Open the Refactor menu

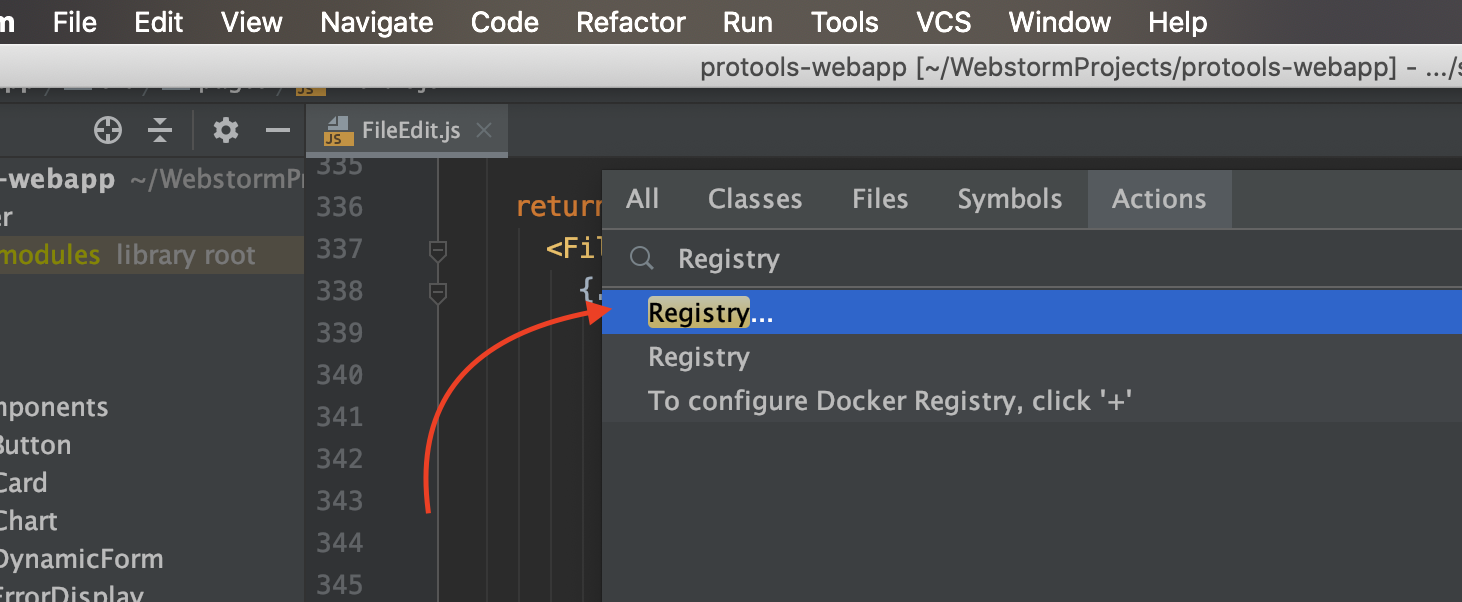(x=630, y=21)
